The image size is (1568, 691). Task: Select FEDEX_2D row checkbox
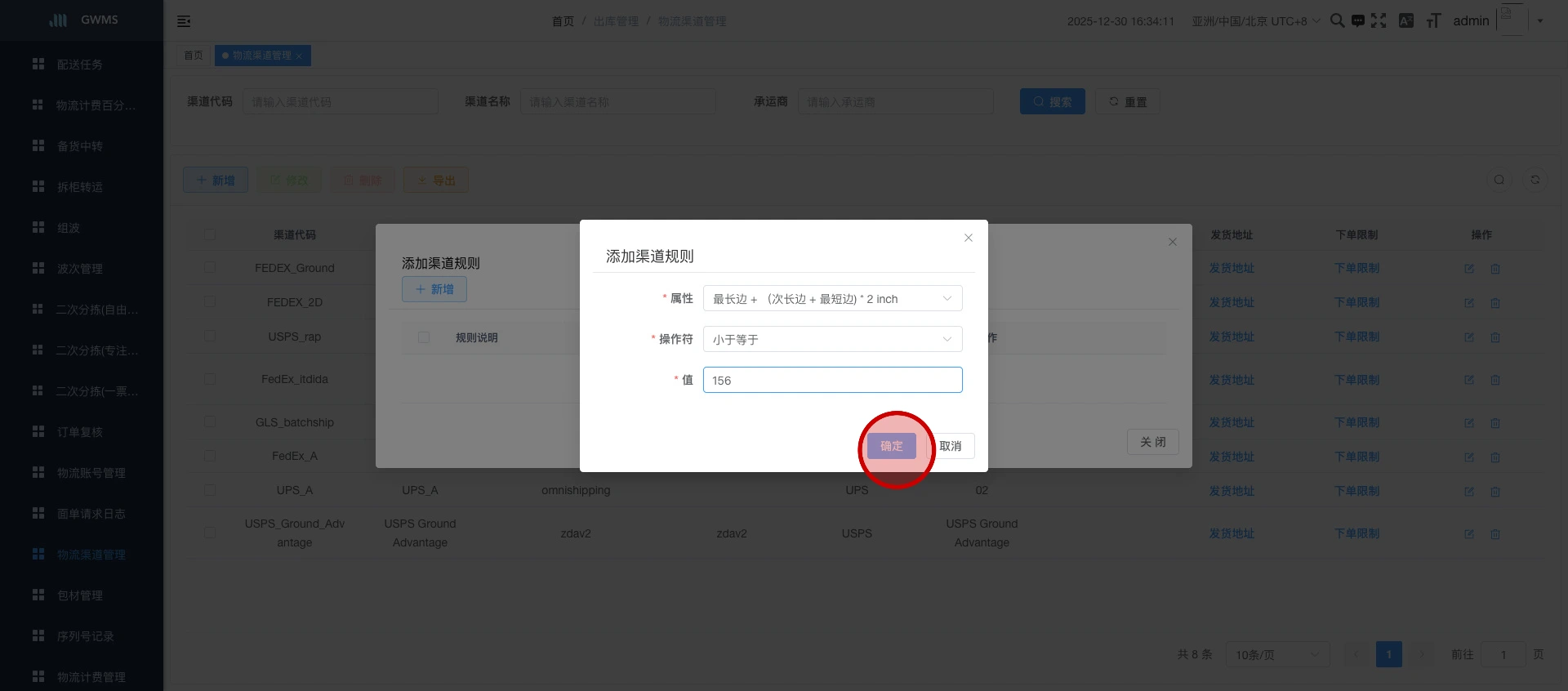click(x=210, y=302)
